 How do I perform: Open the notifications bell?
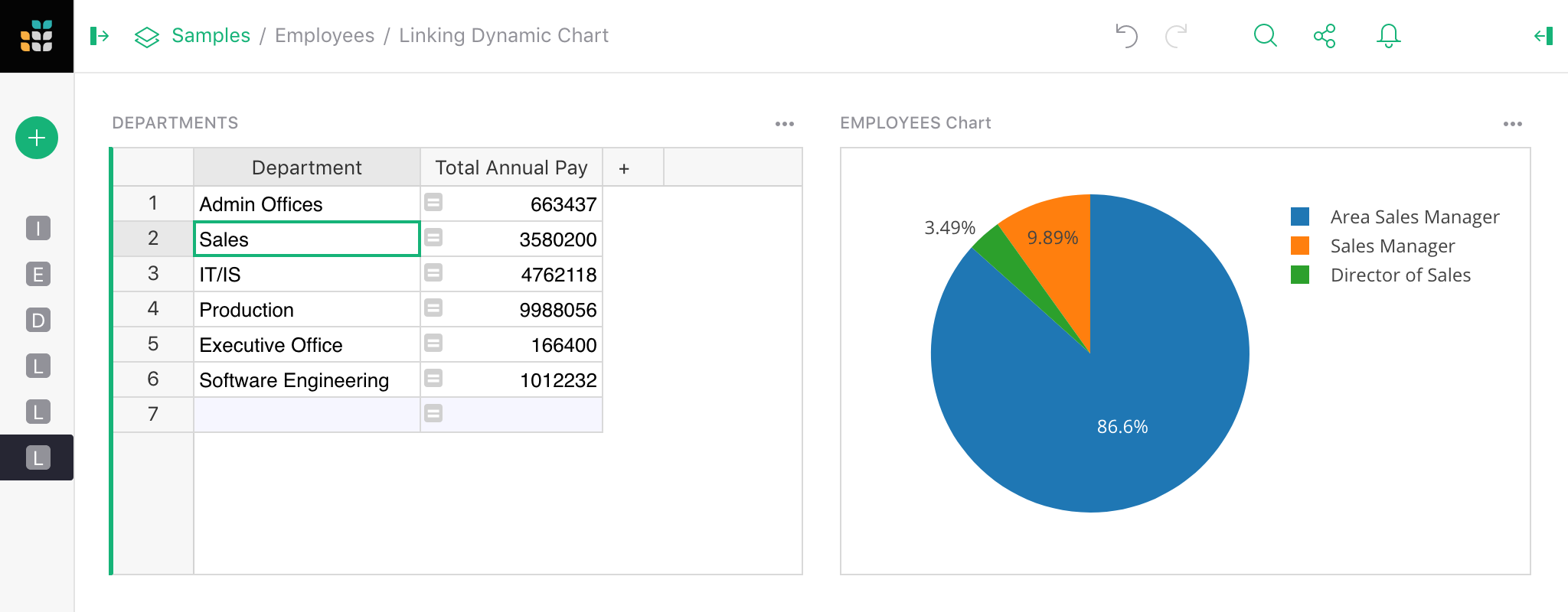(x=1388, y=36)
